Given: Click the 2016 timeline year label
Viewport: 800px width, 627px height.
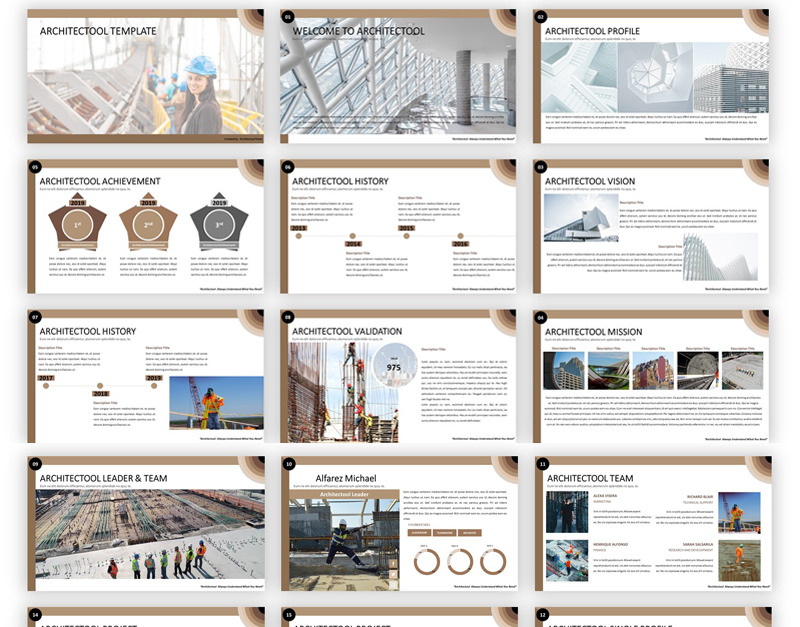Looking at the screenshot, I should click(460, 244).
